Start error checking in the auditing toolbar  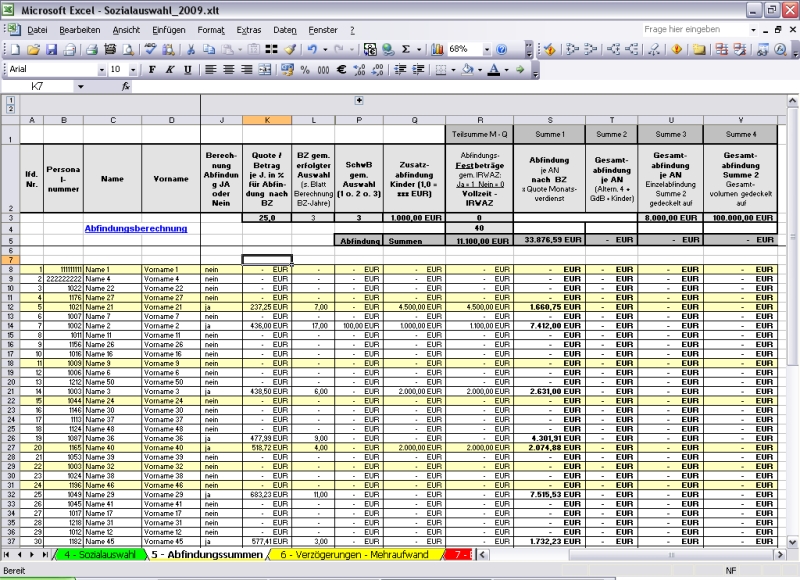(x=549, y=49)
